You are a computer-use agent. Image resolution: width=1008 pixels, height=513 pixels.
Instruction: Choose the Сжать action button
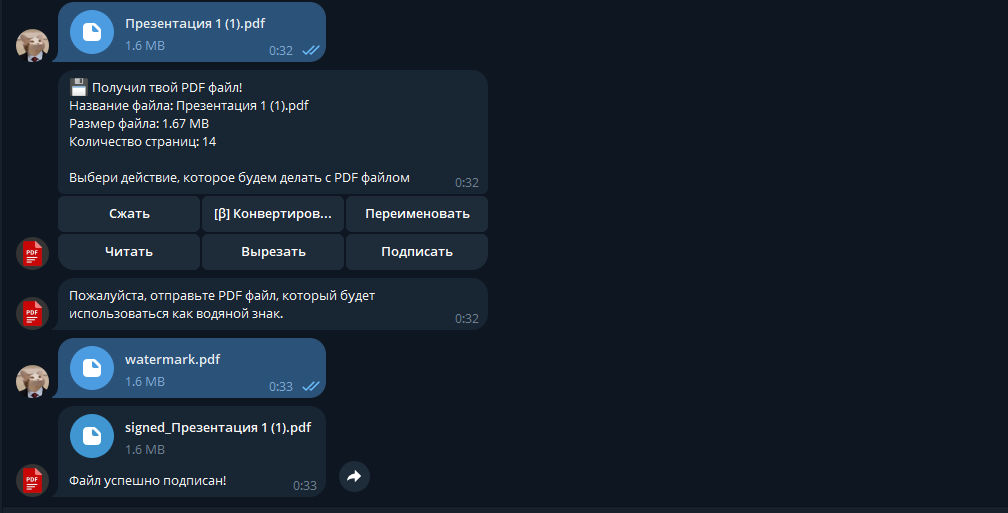point(129,214)
